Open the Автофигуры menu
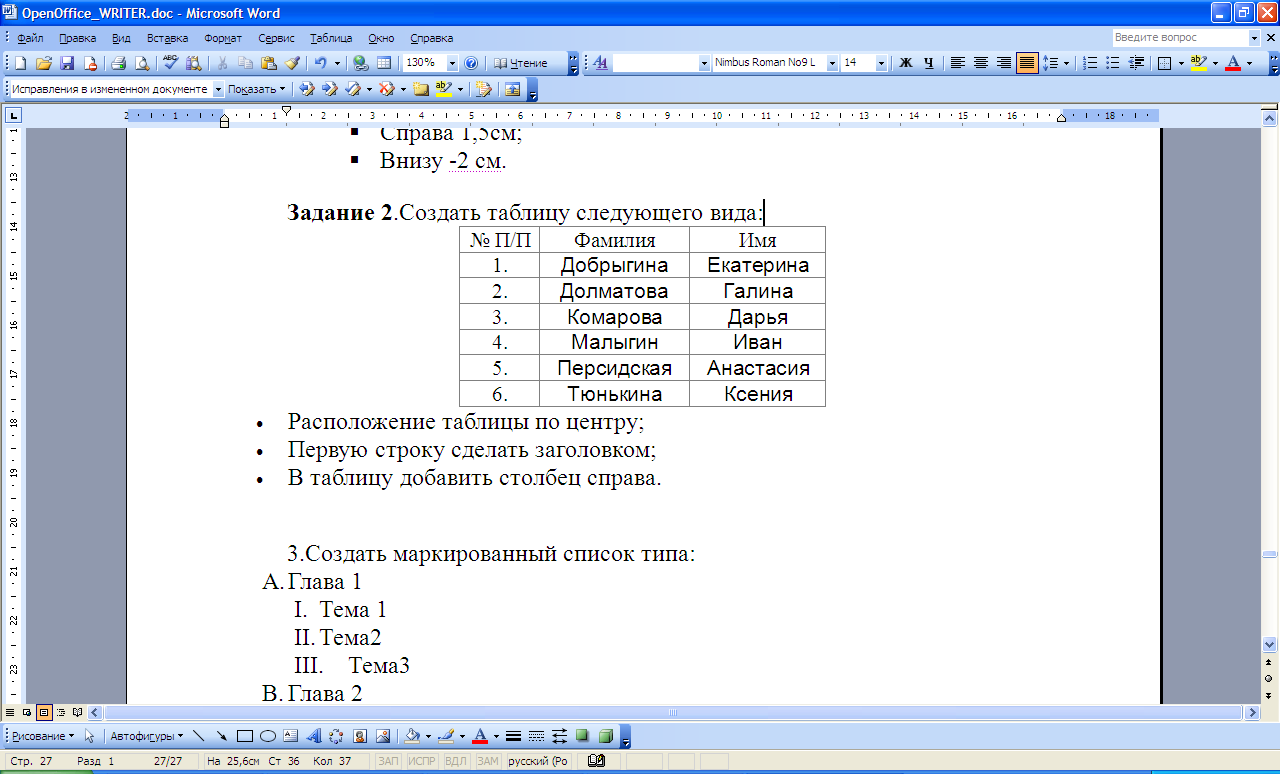1280x774 pixels. click(147, 736)
